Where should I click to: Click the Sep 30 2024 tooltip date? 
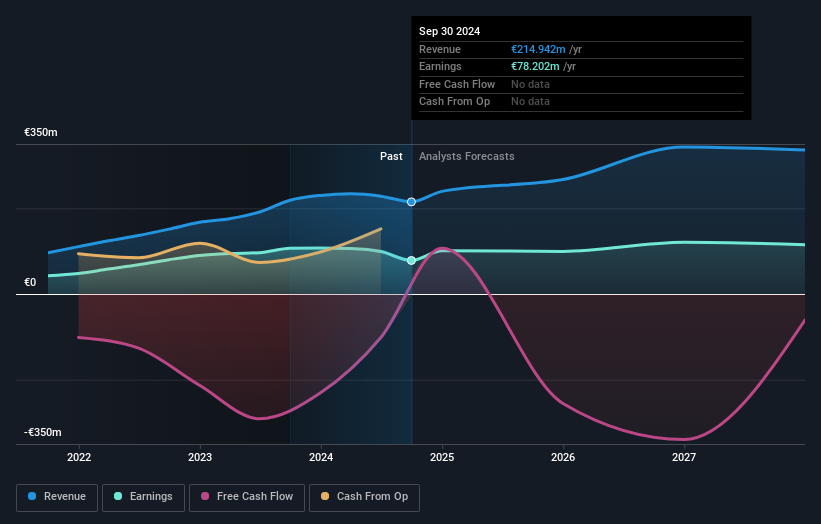point(449,31)
